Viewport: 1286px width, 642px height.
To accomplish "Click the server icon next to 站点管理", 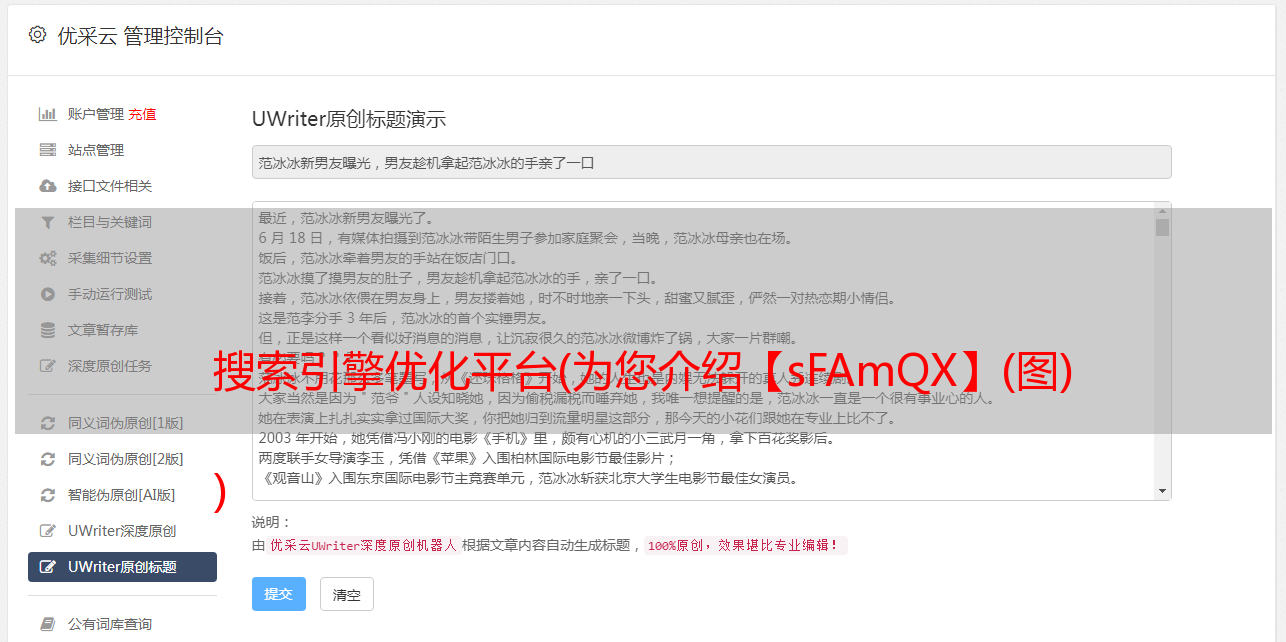I will coord(47,150).
